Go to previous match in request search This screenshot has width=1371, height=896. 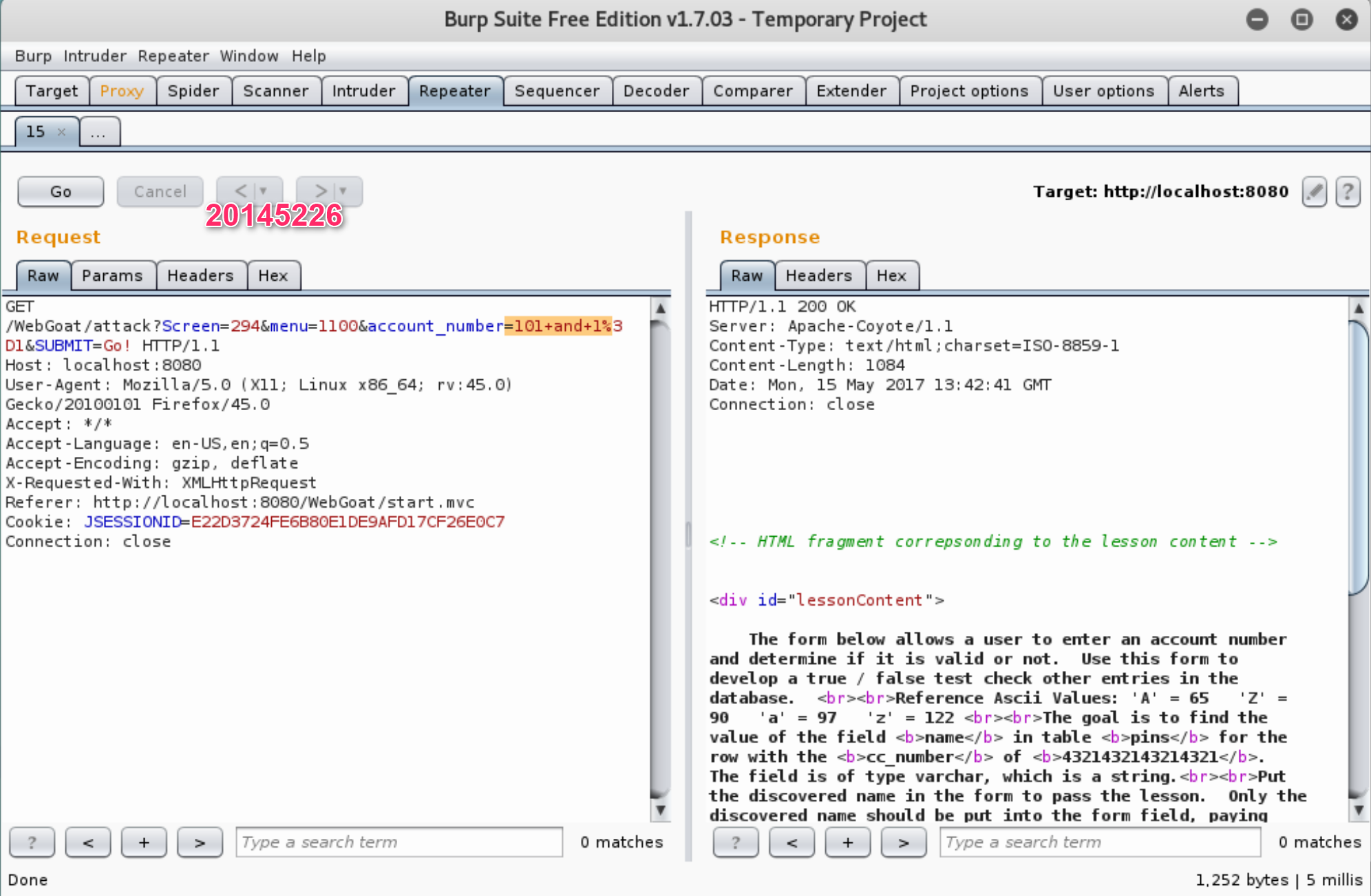[88, 842]
